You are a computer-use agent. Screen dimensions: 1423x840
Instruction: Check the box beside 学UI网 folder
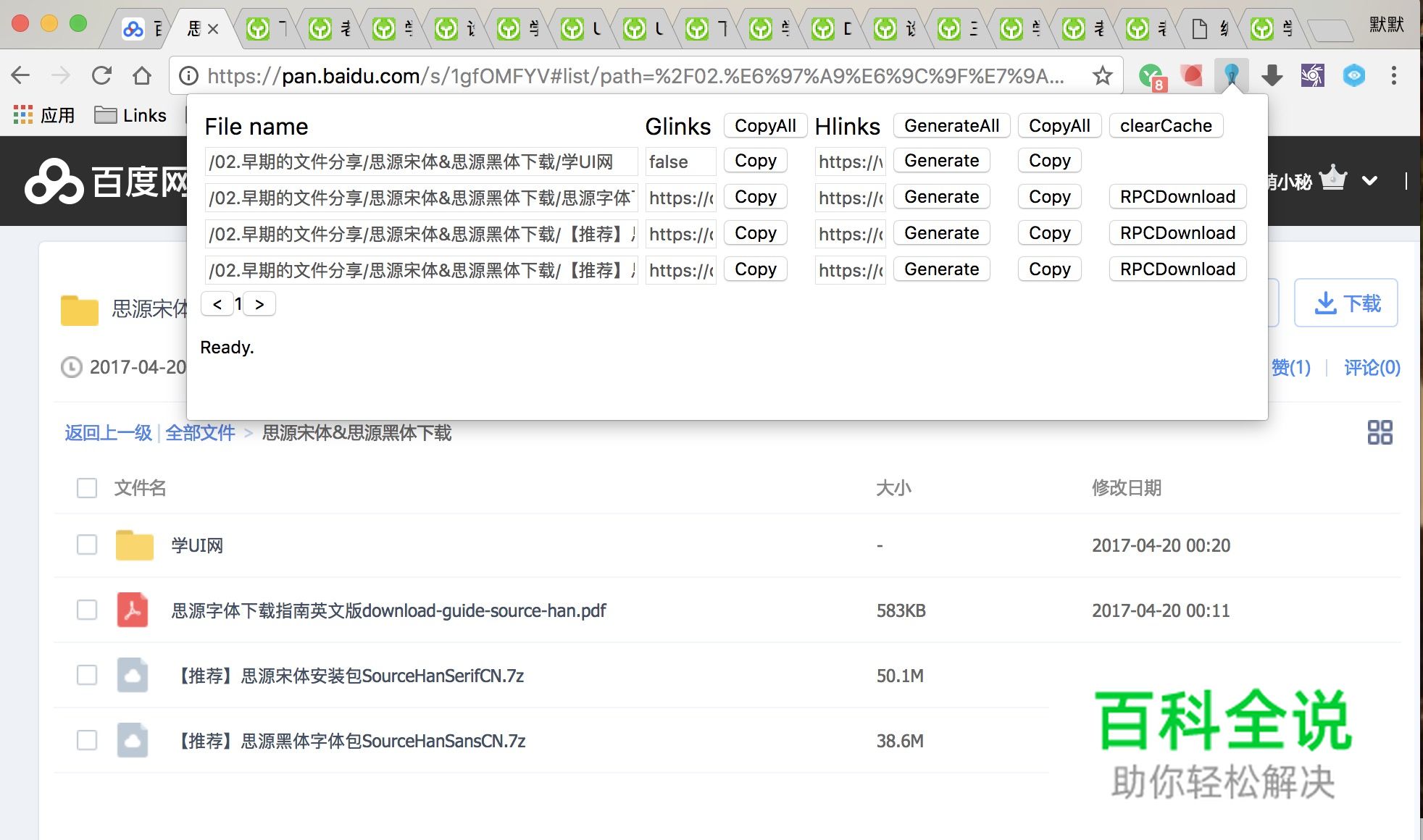(87, 545)
